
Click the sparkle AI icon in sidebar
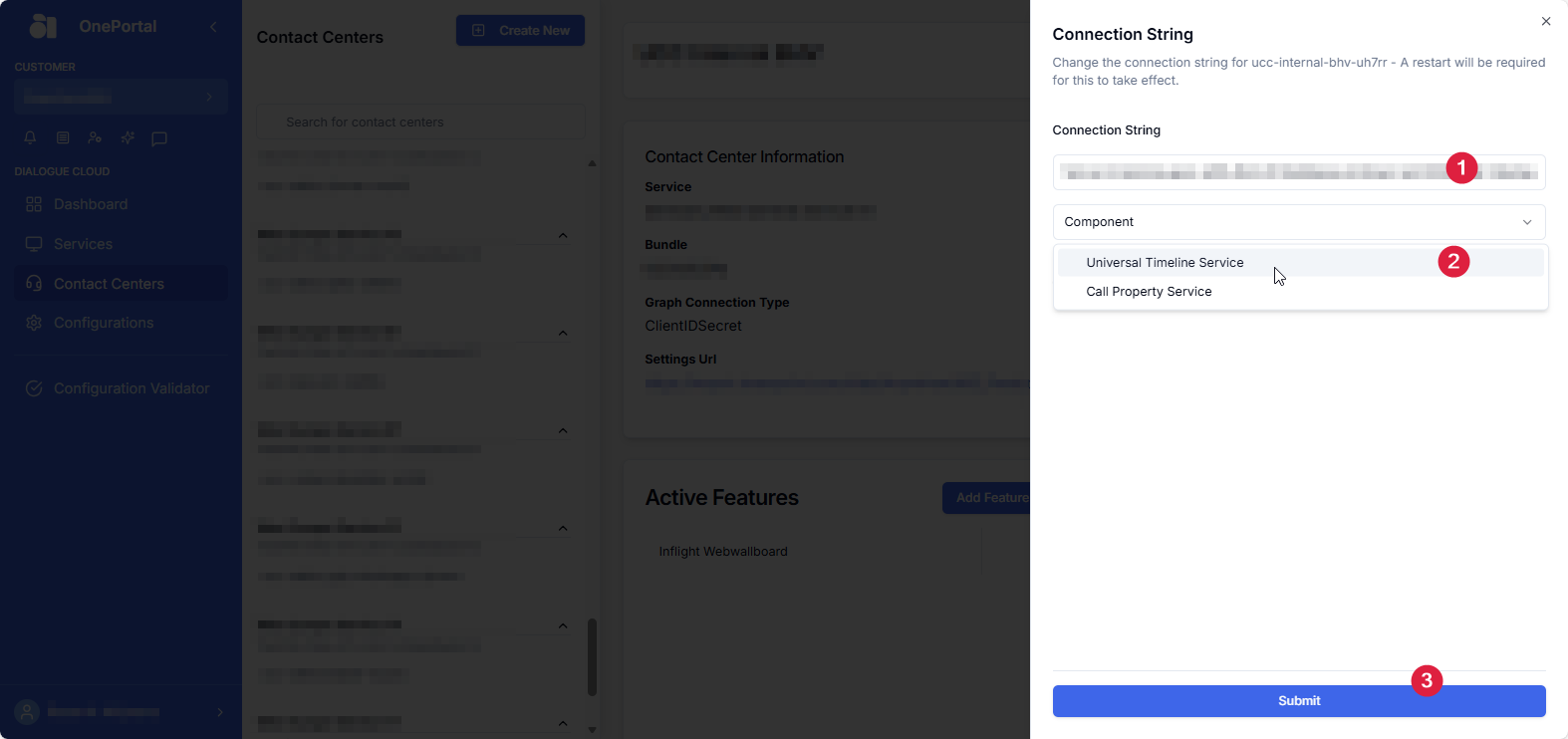[128, 137]
